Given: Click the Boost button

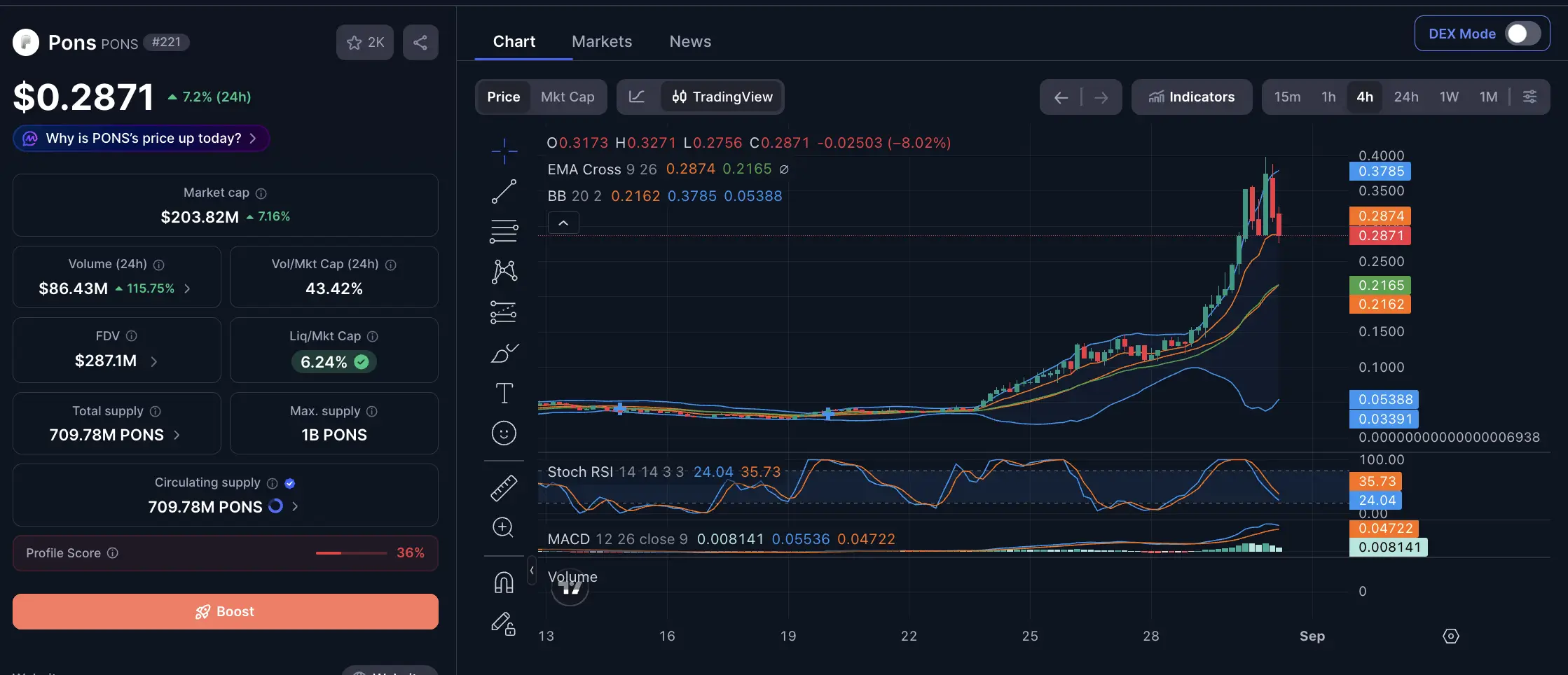Looking at the screenshot, I should click(226, 611).
